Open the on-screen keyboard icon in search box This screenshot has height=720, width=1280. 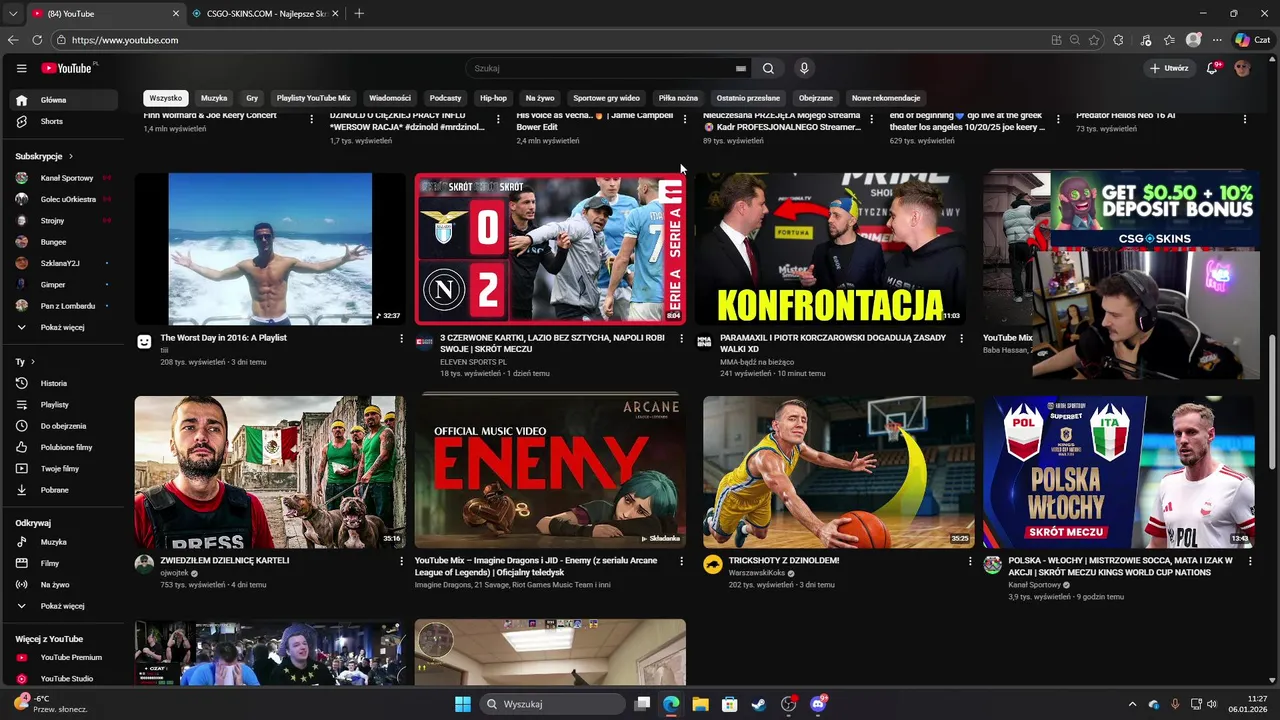[741, 68]
